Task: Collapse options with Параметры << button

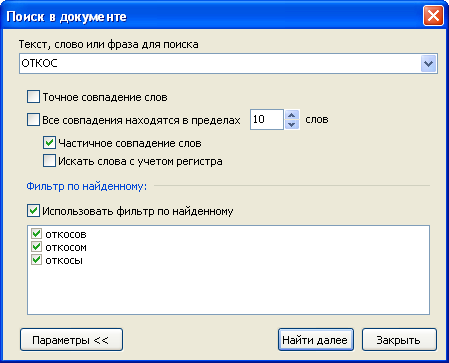Action: coord(71,340)
